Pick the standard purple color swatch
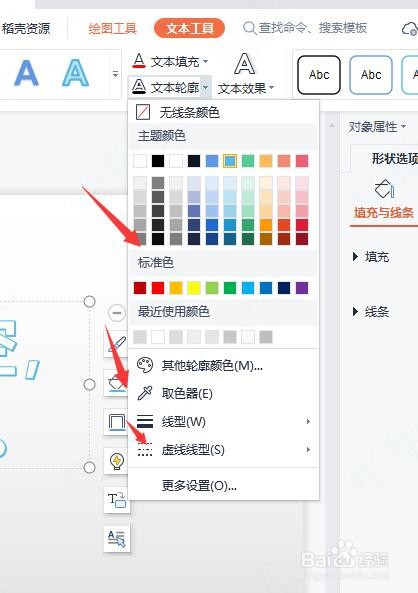The width and height of the screenshot is (418, 593). pyautogui.click(x=302, y=288)
